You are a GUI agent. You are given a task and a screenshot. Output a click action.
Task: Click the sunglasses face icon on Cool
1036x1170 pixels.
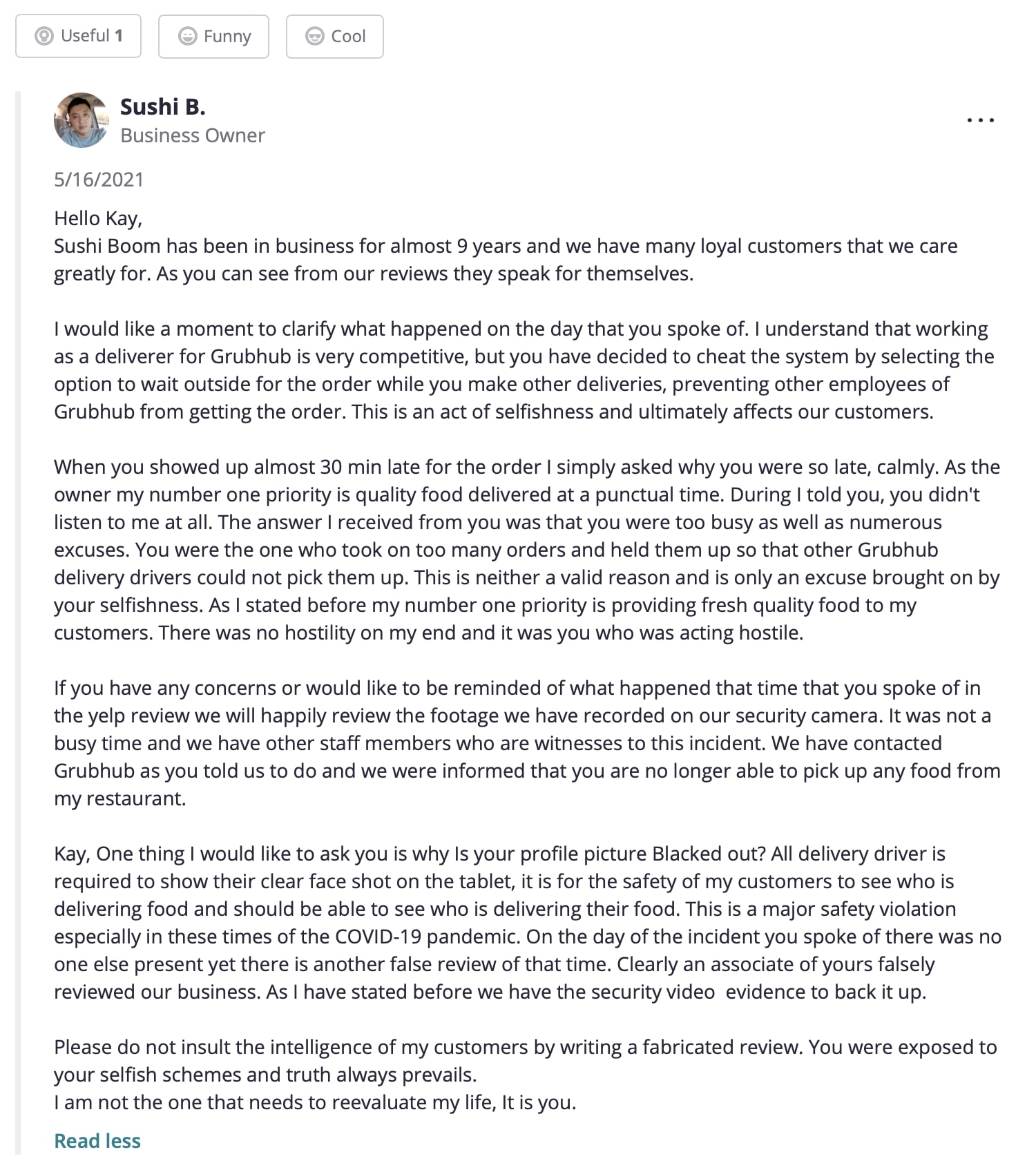tap(315, 36)
